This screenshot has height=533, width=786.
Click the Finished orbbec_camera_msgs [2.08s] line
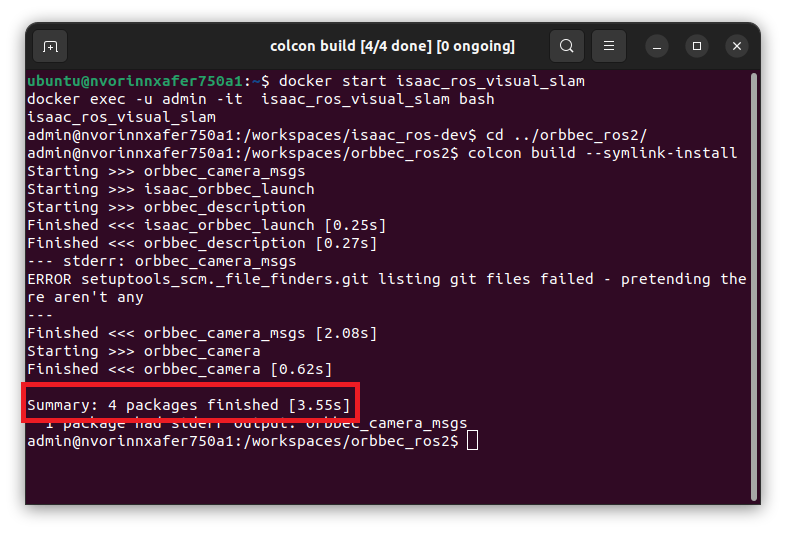[202, 333]
